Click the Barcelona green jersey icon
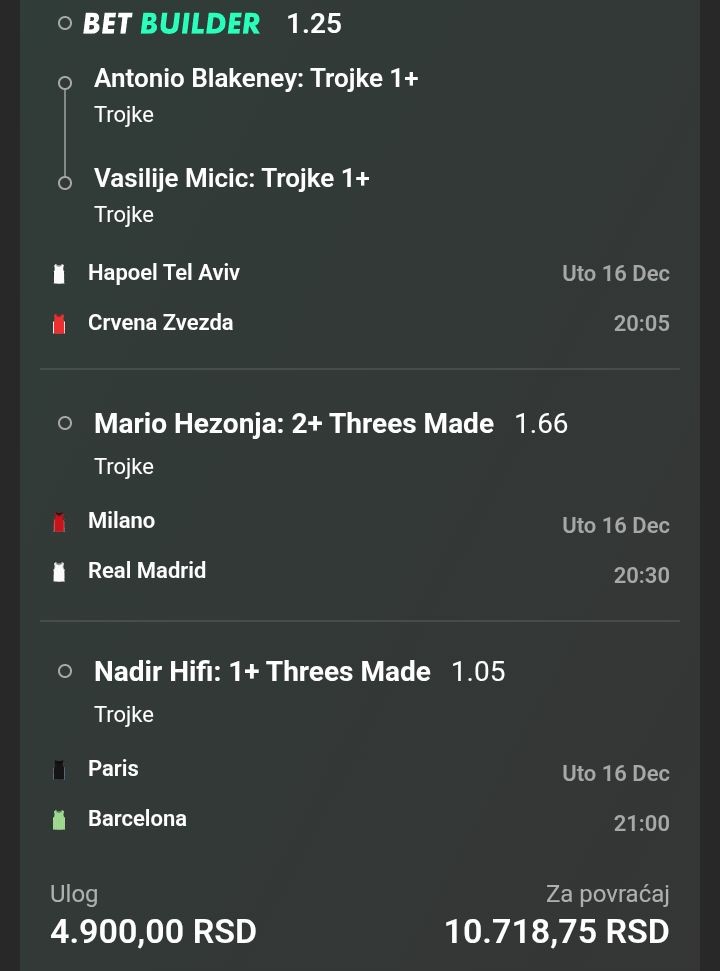720x971 pixels. pyautogui.click(x=59, y=819)
